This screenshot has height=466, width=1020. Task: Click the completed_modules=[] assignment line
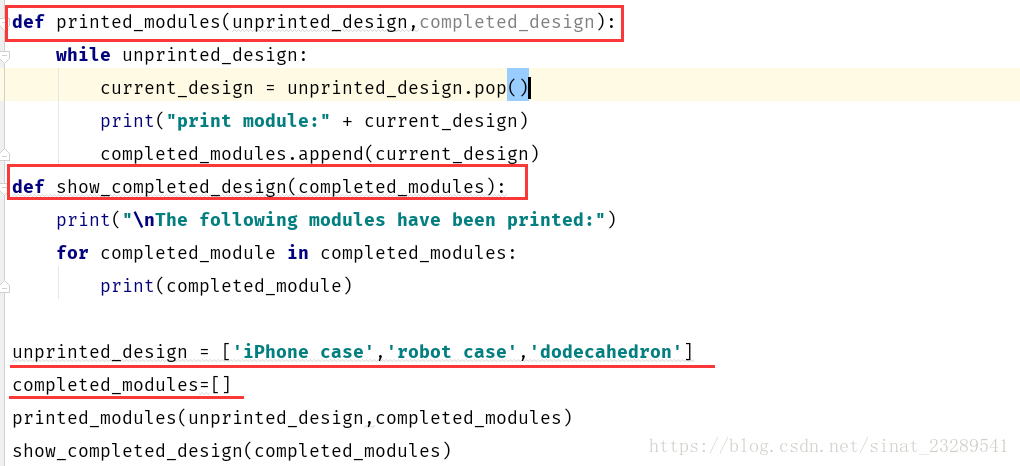click(122, 385)
